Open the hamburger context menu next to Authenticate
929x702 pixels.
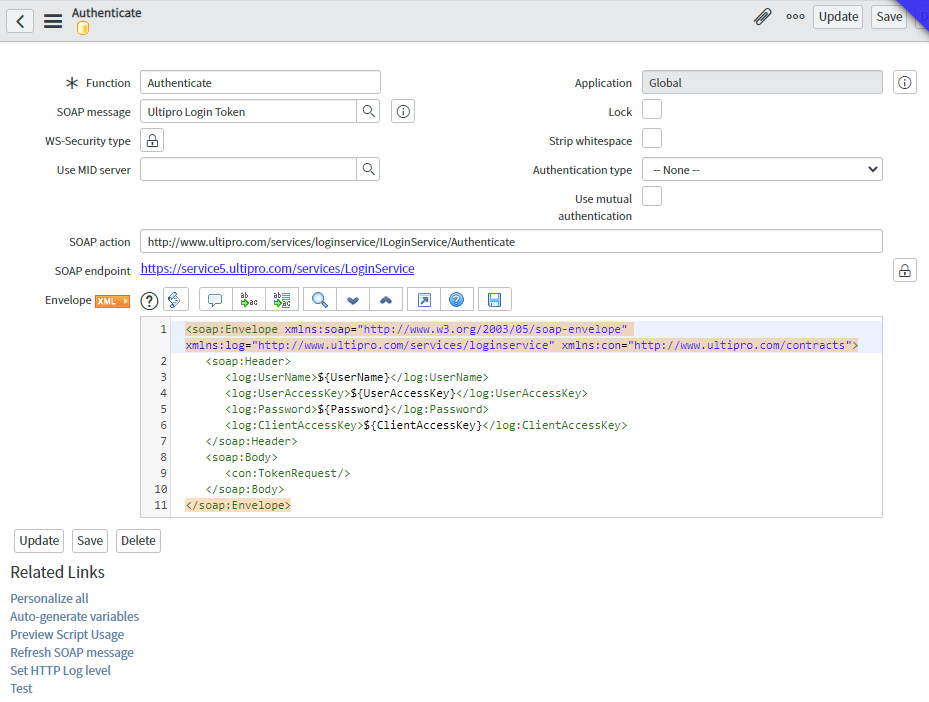[x=53, y=20]
